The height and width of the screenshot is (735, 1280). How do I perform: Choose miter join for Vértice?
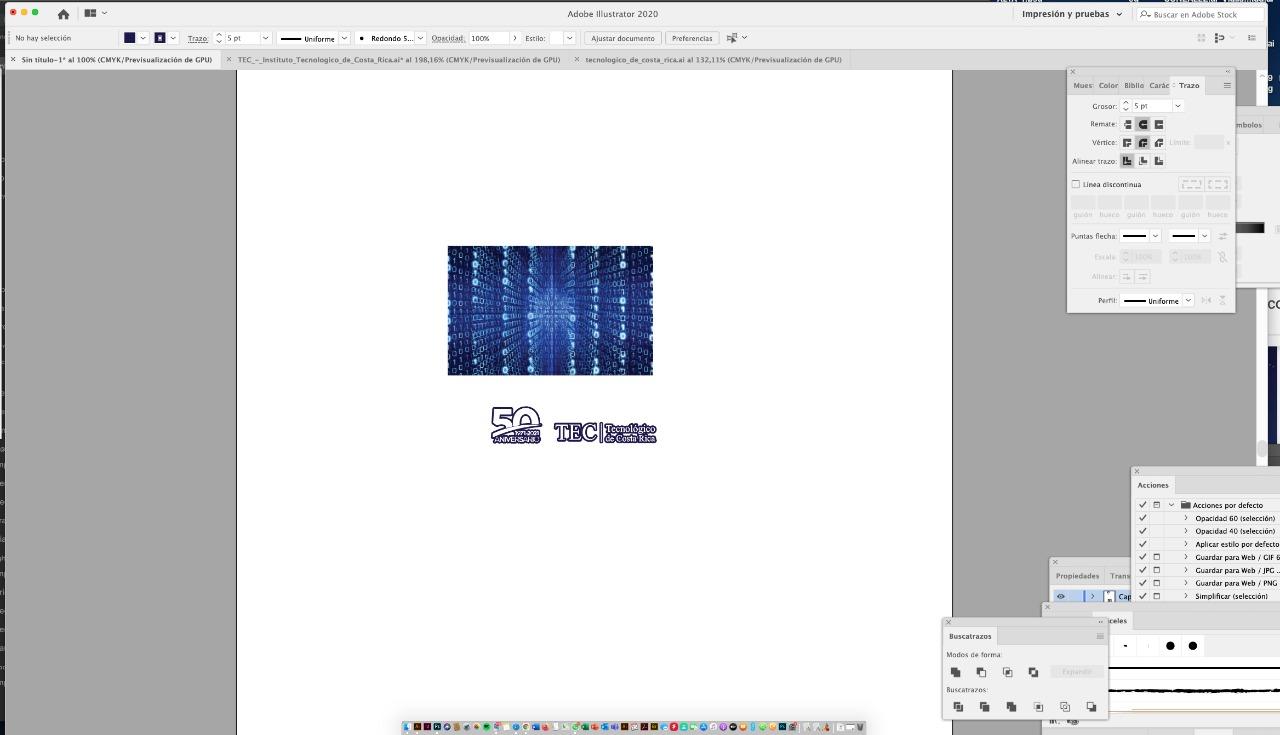1127,142
